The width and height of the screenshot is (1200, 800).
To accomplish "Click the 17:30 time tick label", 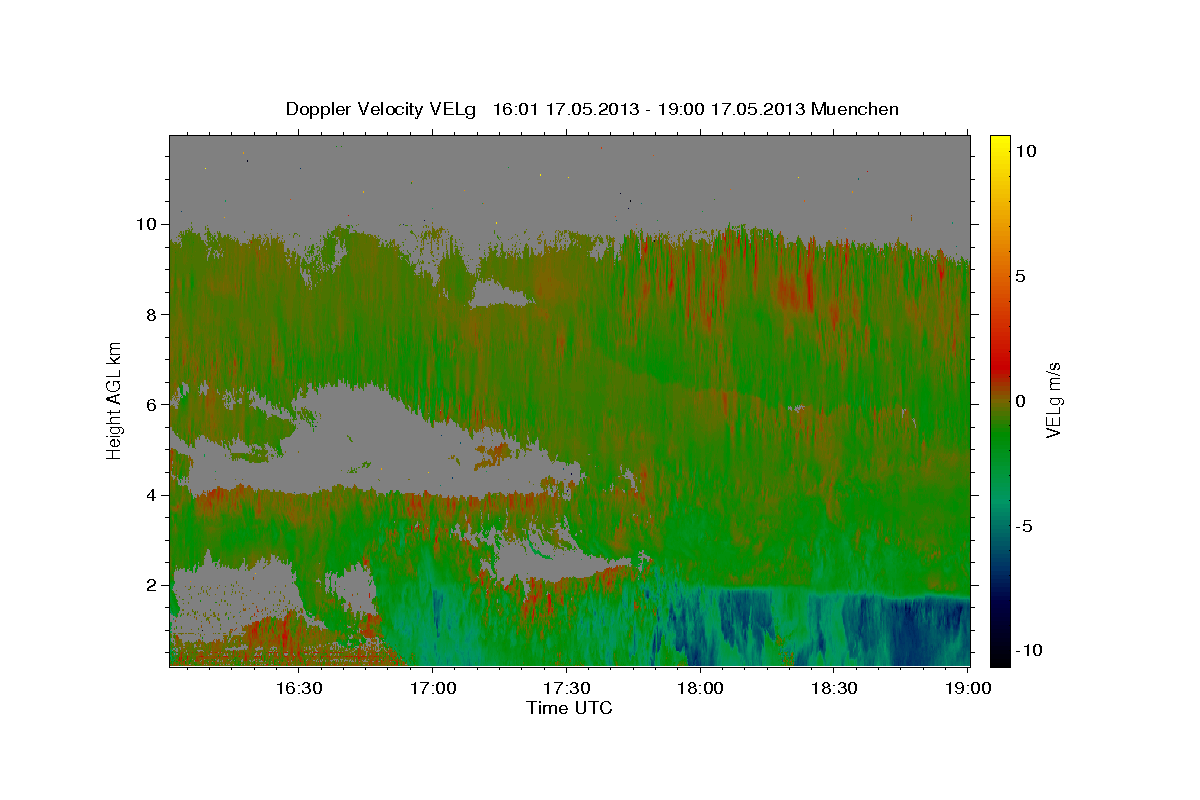I will pyautogui.click(x=566, y=688).
